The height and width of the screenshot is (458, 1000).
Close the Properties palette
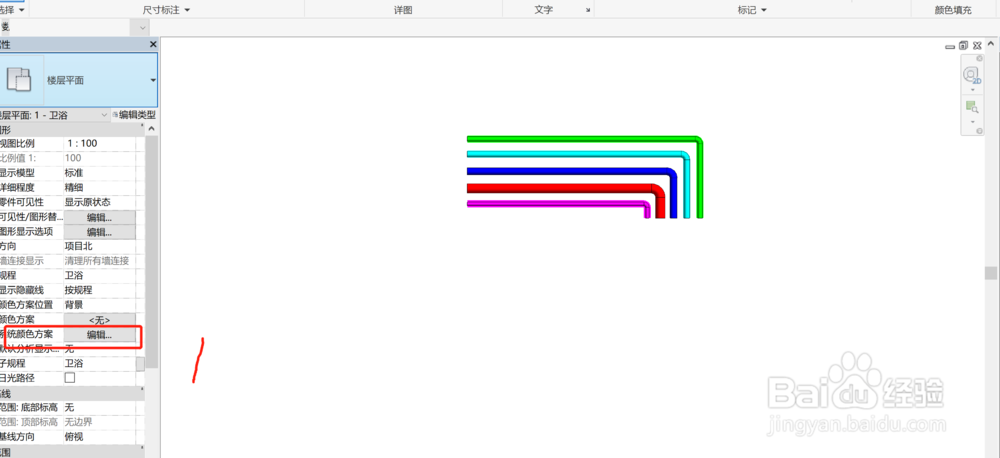click(x=152, y=44)
